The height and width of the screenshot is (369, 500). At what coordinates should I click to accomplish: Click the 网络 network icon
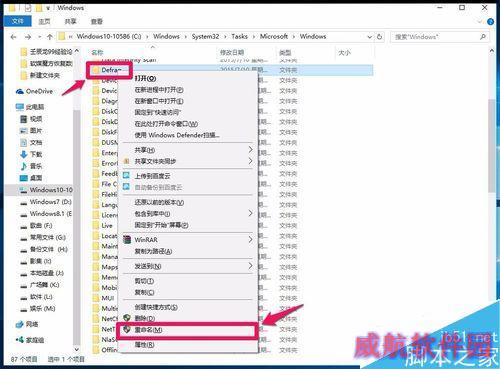pyautogui.click(x=20, y=324)
